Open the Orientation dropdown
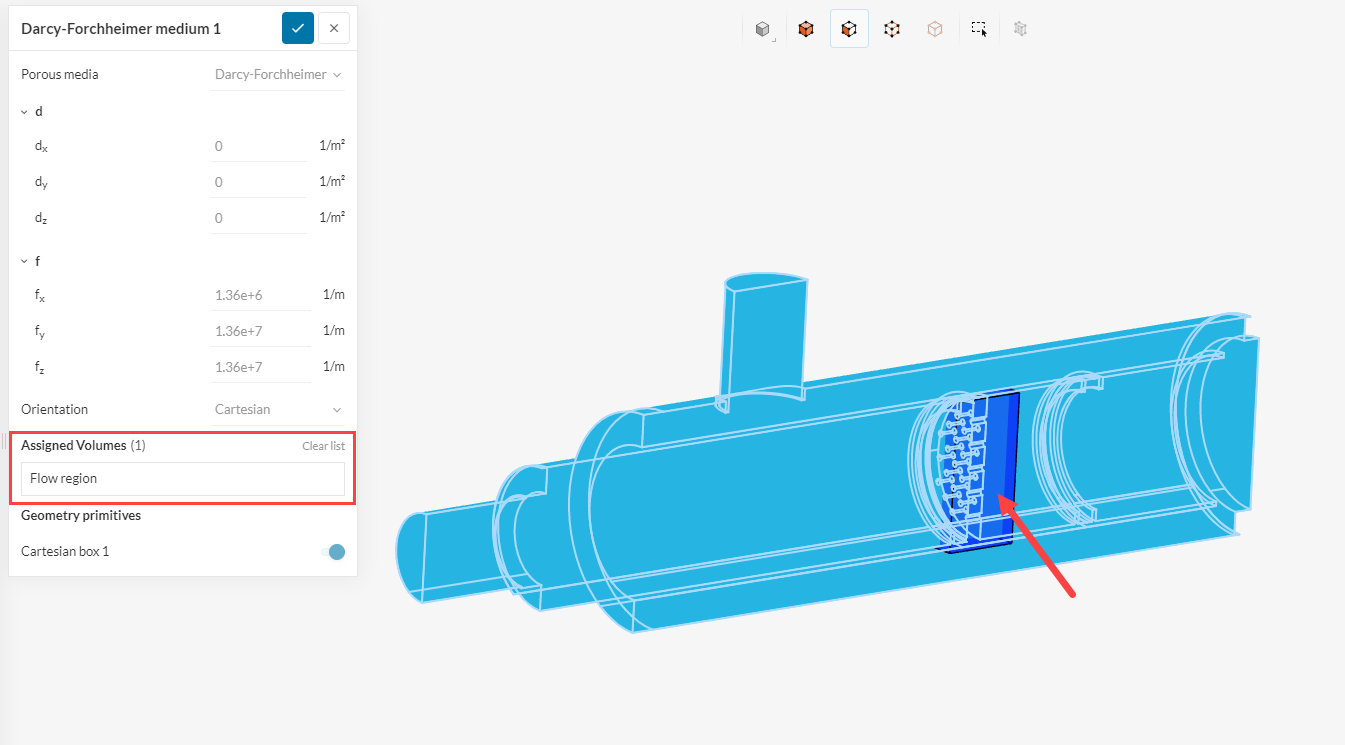The image size is (1345, 745). pos(278,410)
